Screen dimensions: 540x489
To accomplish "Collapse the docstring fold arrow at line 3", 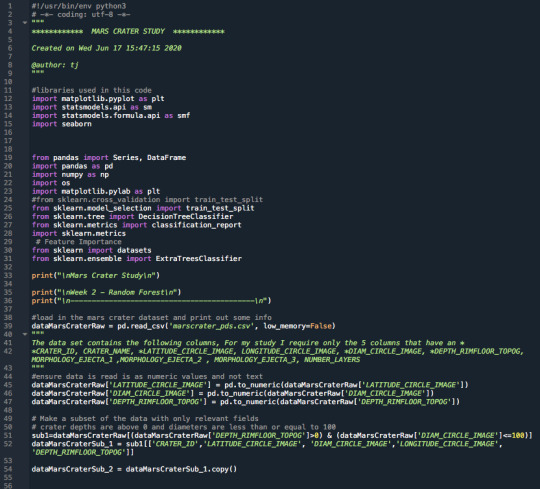I will pos(24,23).
